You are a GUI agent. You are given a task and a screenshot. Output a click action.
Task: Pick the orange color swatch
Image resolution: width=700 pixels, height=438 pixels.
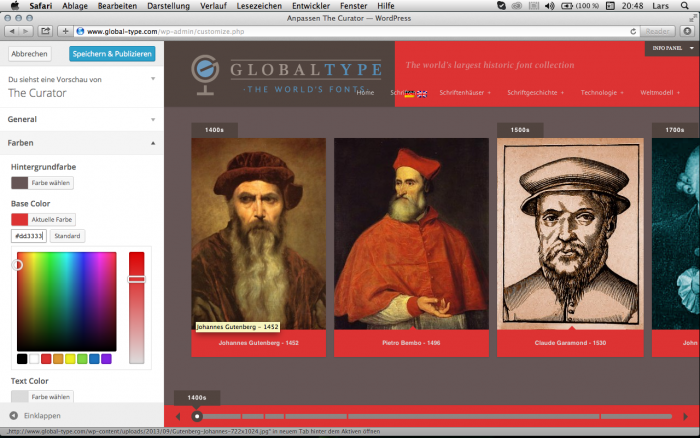[58, 359]
